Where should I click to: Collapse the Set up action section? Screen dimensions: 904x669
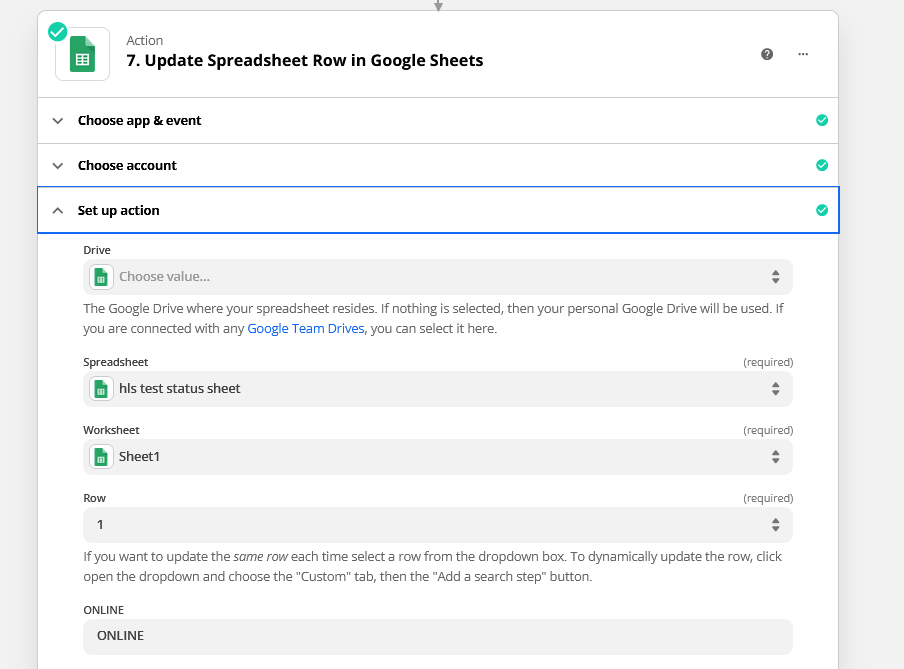tap(118, 210)
